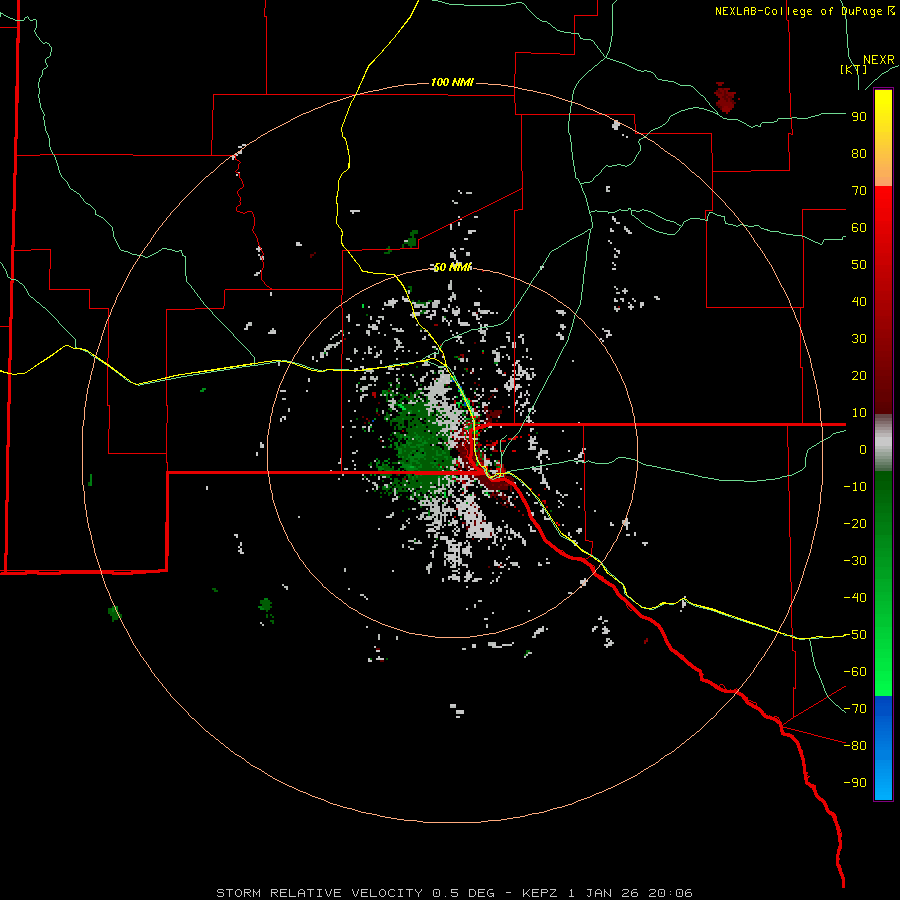Click the 10 value on velocity scale
Screen dimensions: 900x900
tap(859, 413)
